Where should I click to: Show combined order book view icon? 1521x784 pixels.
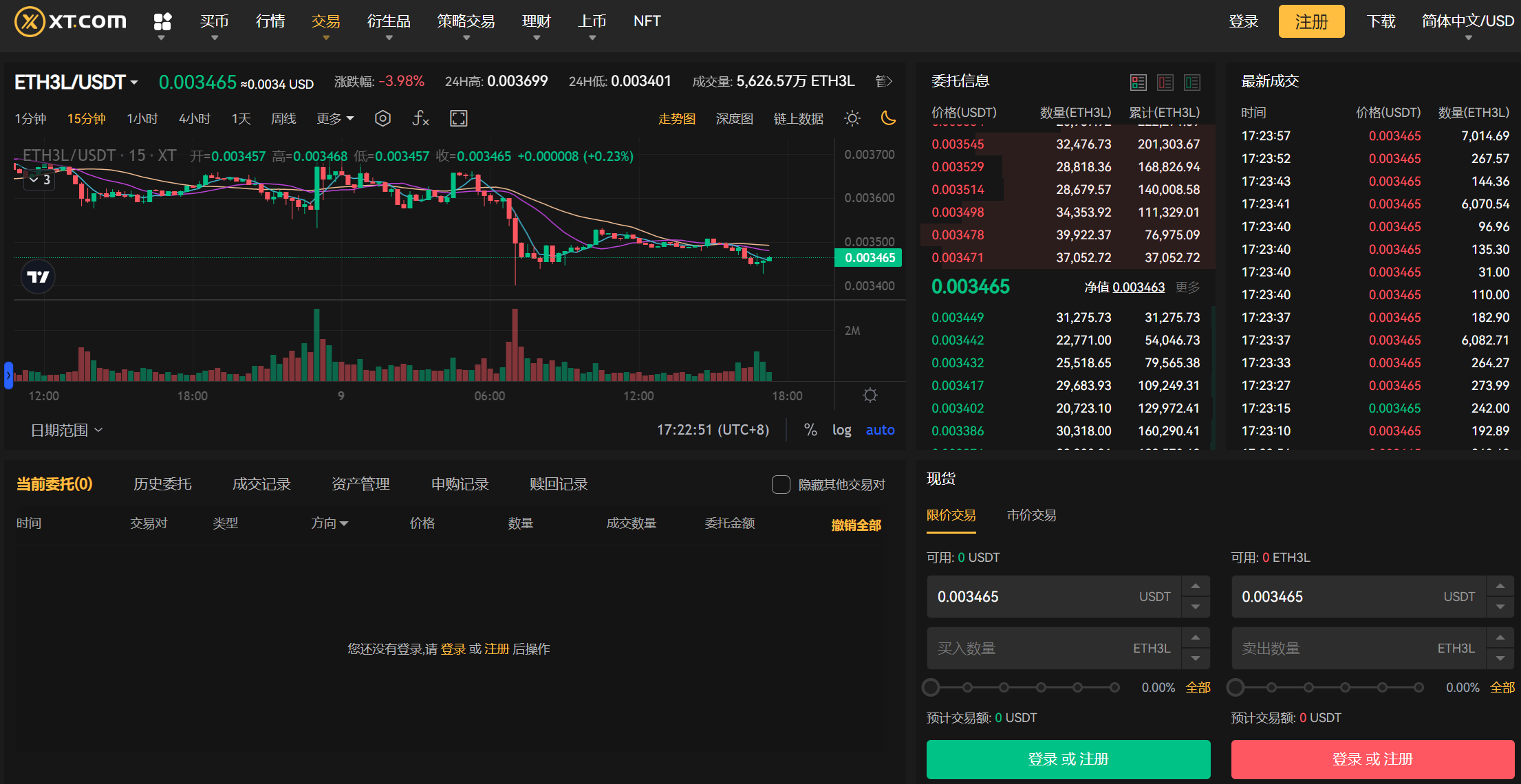tap(1139, 83)
